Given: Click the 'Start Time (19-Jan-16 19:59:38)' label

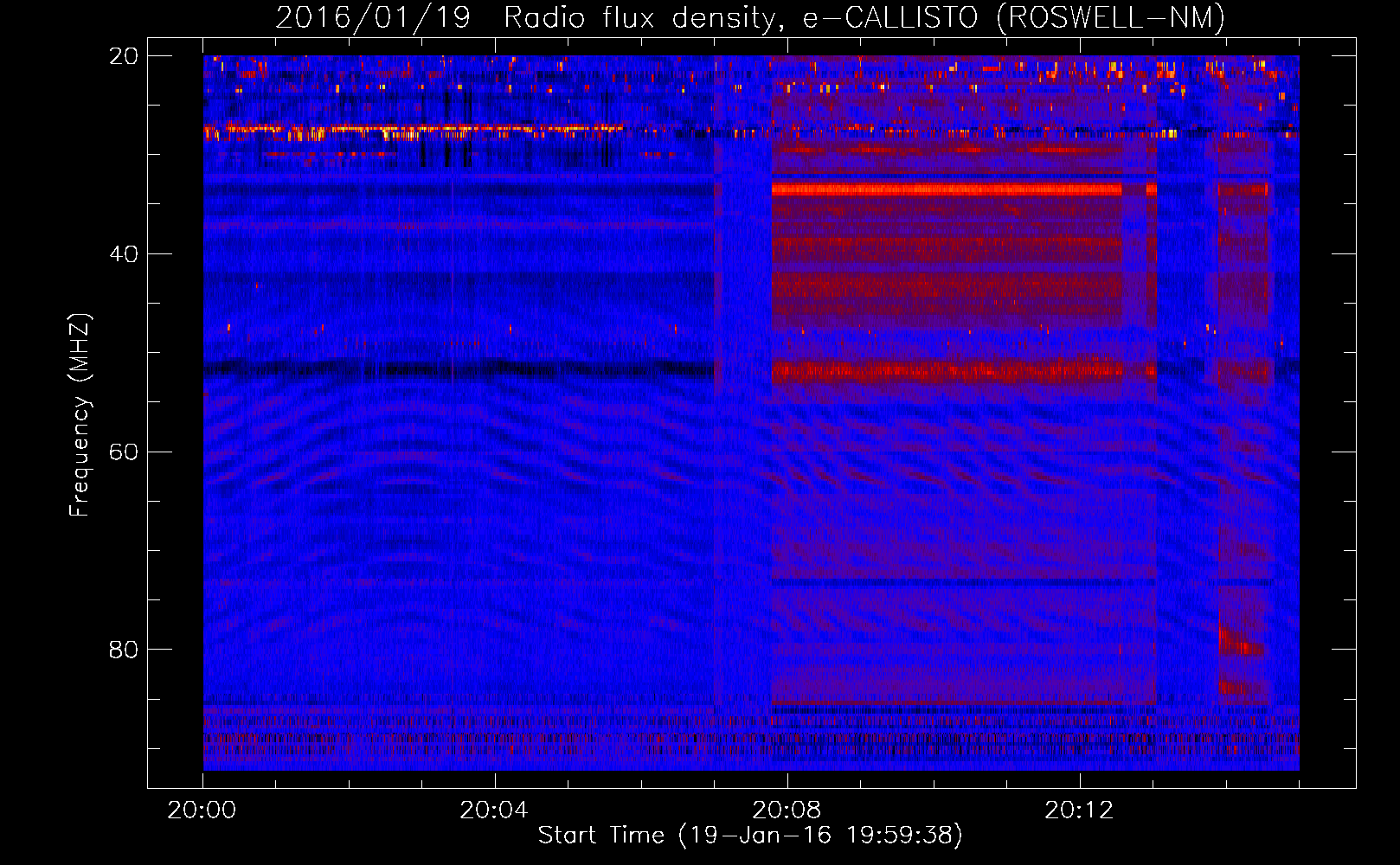Looking at the screenshot, I should point(750,836).
